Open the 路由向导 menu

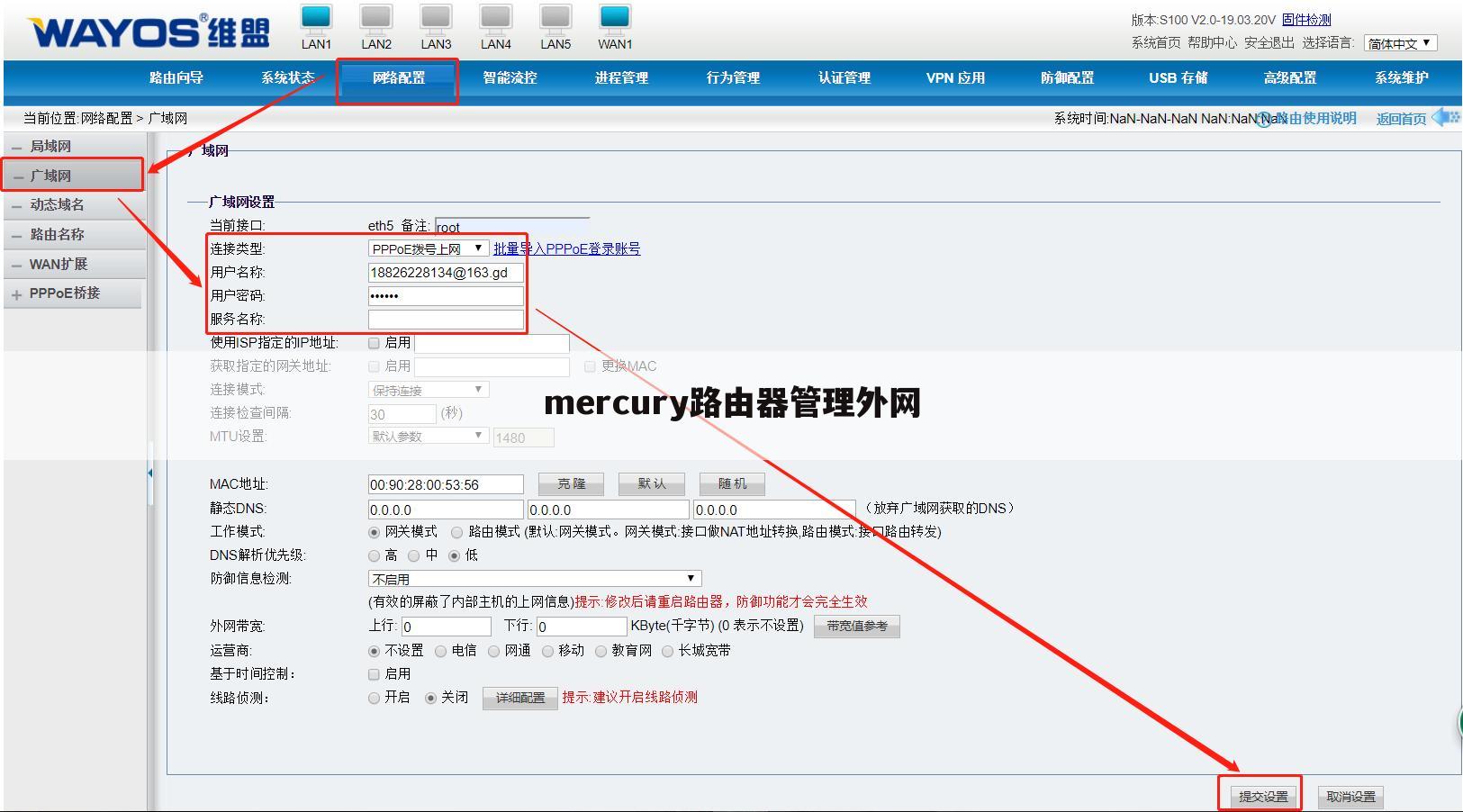[176, 77]
